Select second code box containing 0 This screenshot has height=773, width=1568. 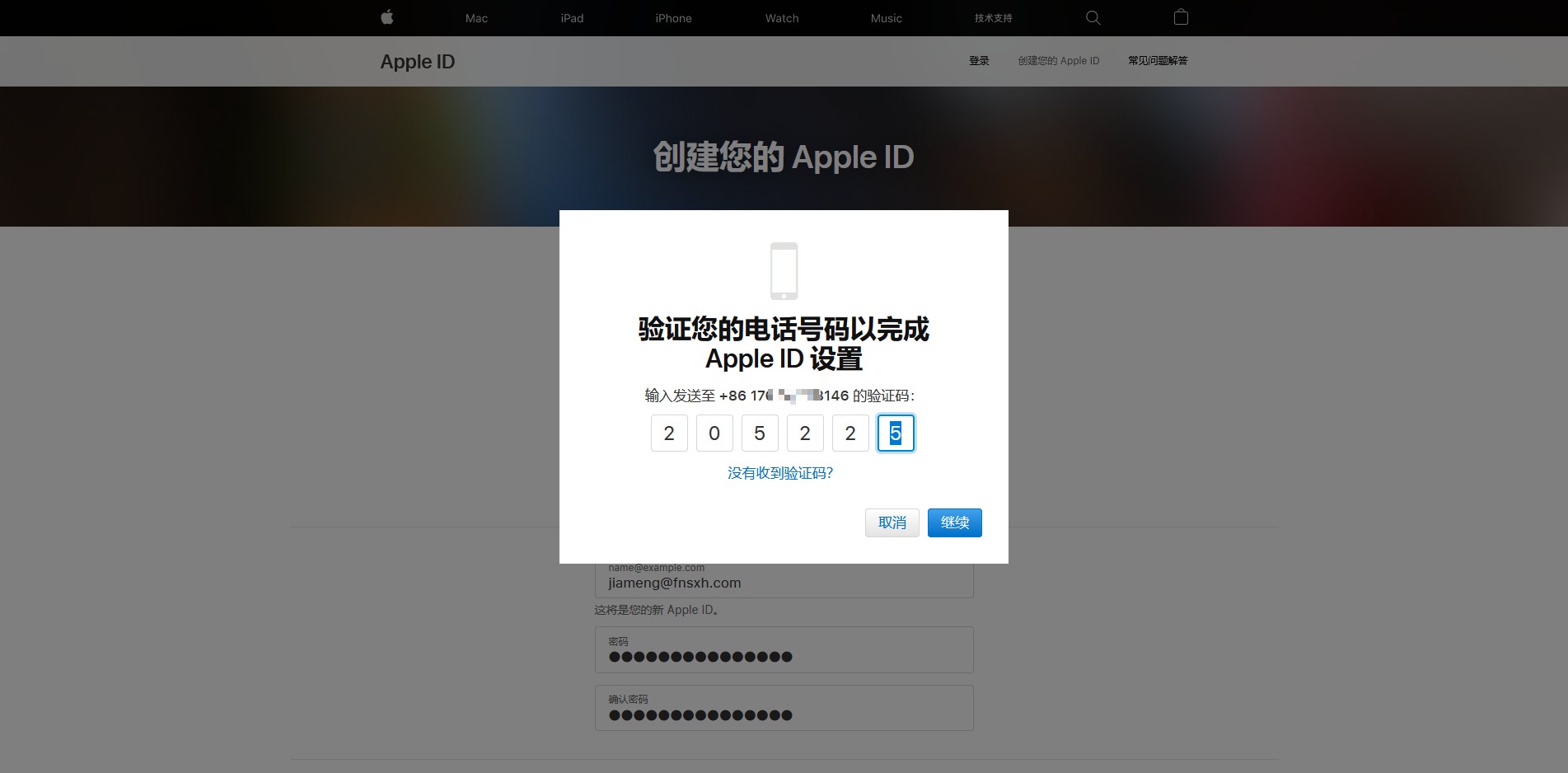tap(714, 433)
